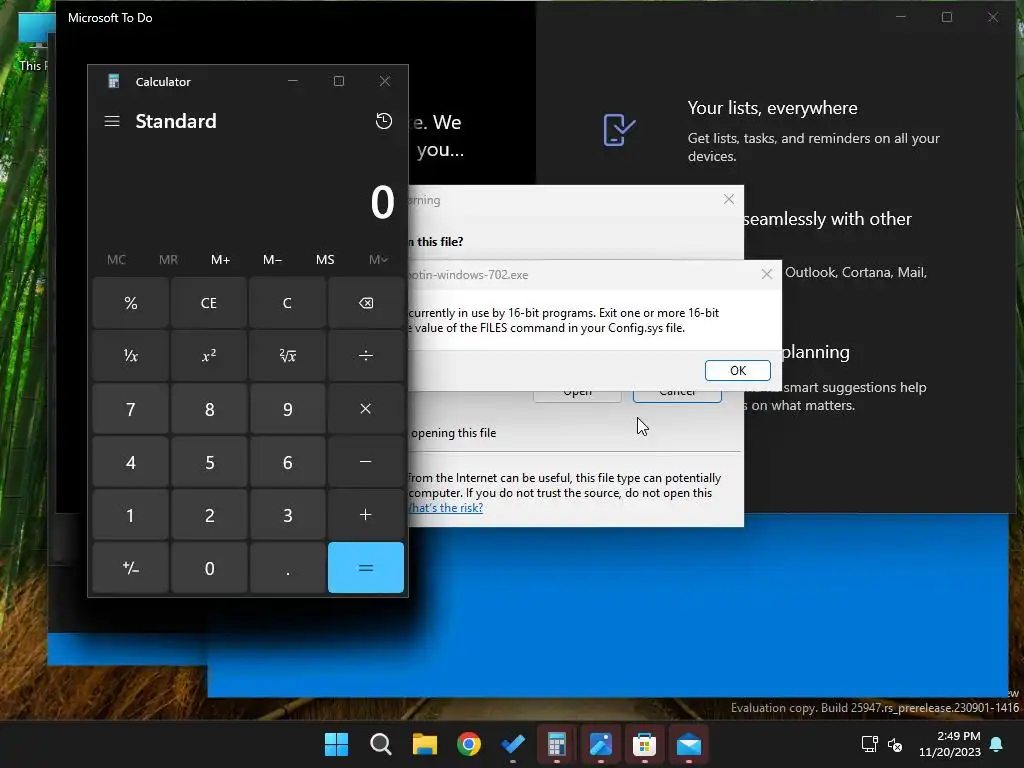Open taskbar Search

click(381, 744)
